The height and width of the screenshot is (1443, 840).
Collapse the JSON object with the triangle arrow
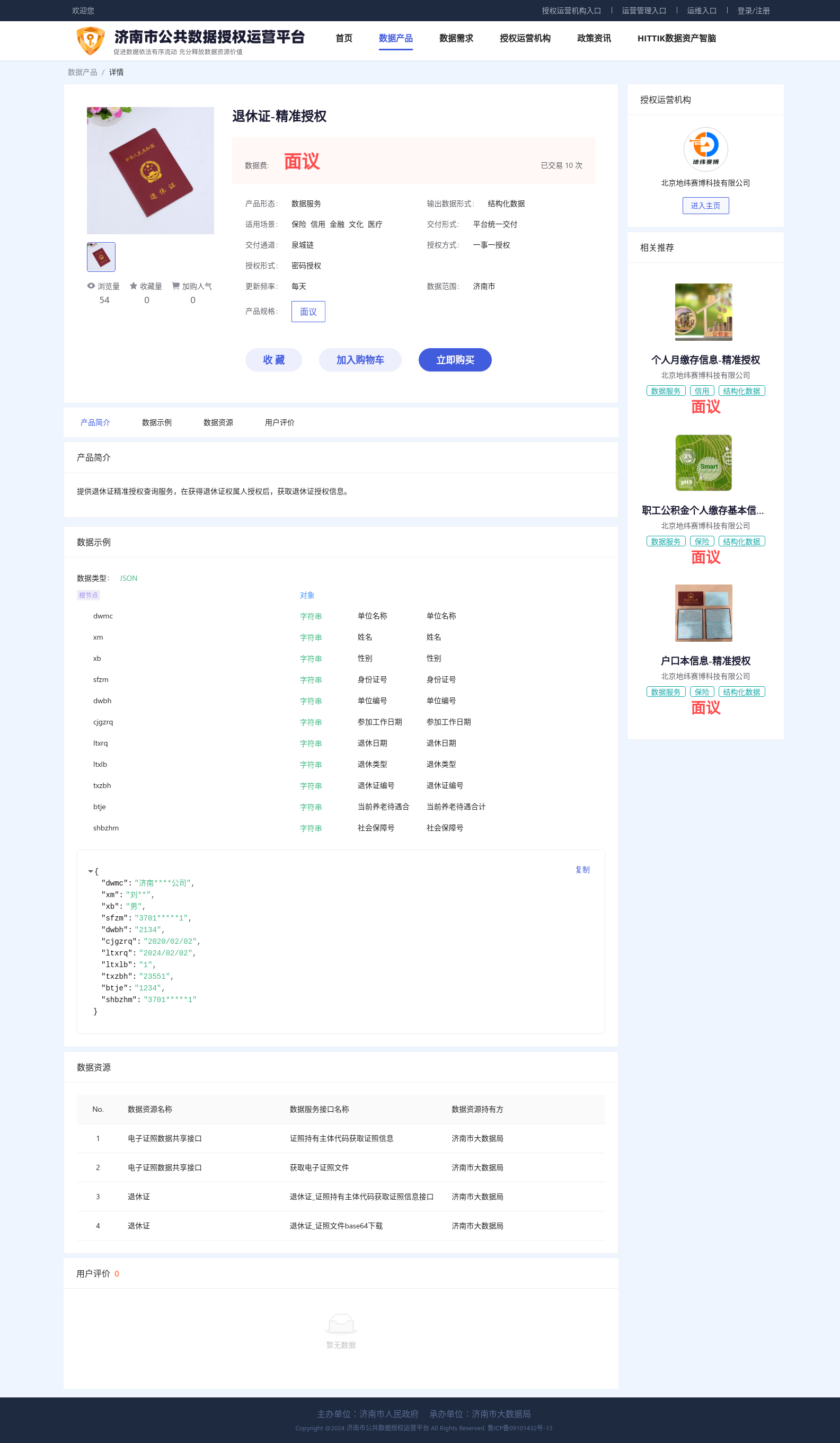91,872
